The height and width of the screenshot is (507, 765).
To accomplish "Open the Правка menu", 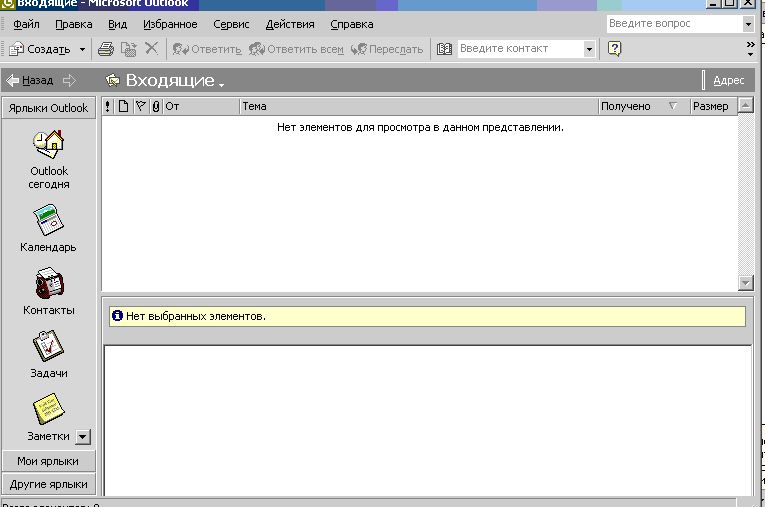I will coord(74,24).
